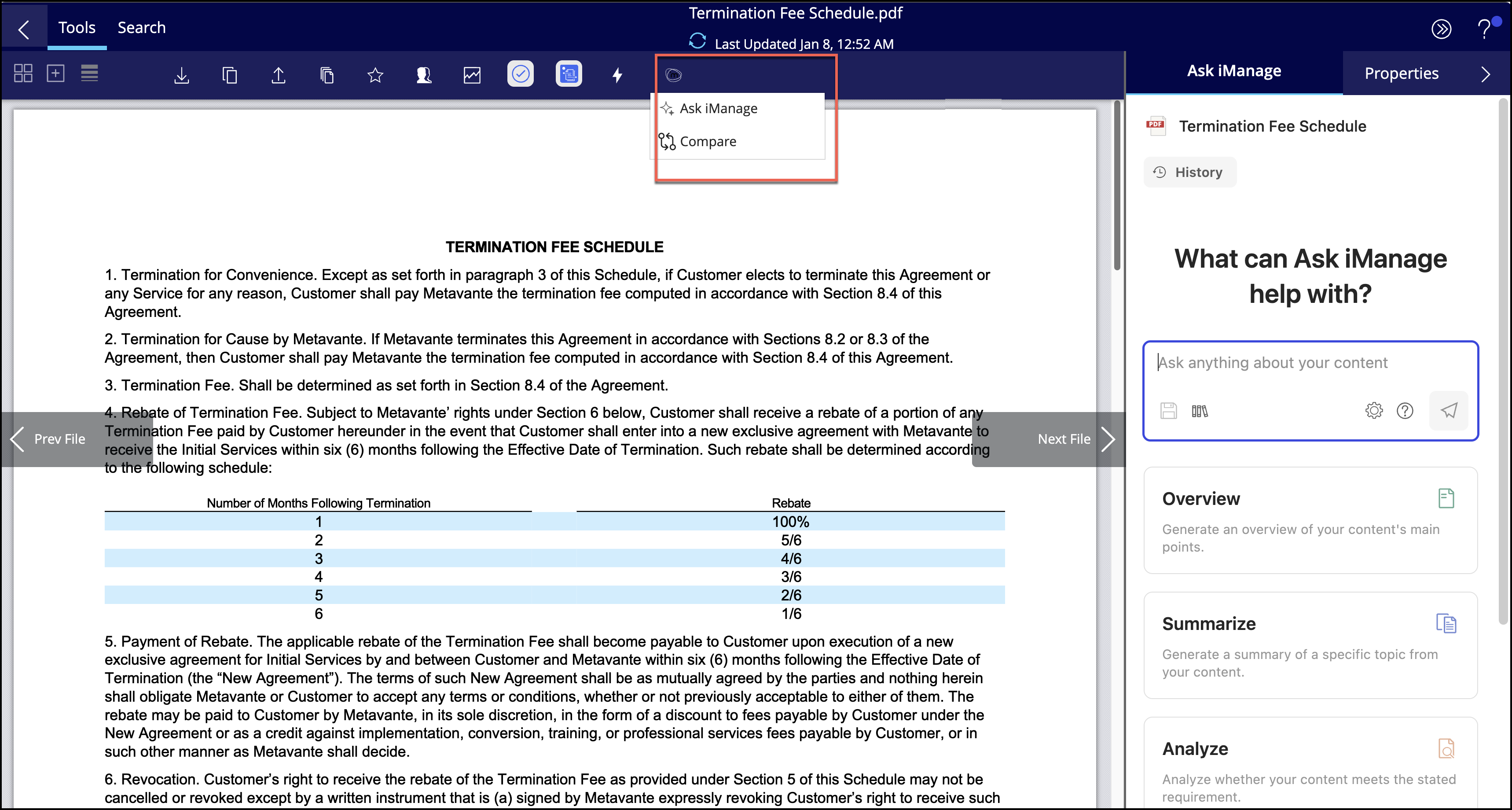Select Compare from the dropdown menu
The image size is (1512, 810).
point(708,142)
